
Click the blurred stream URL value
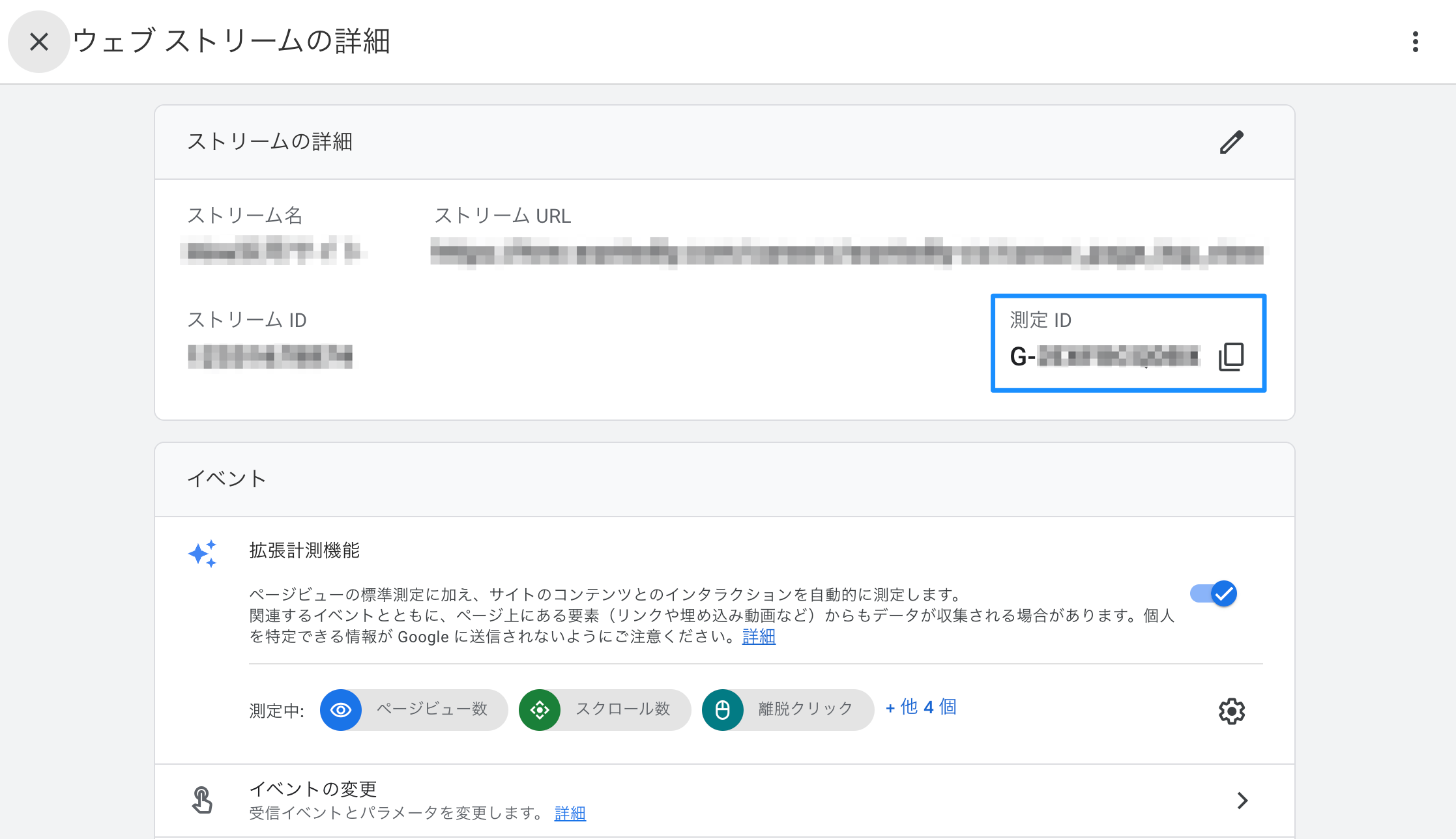(x=846, y=253)
